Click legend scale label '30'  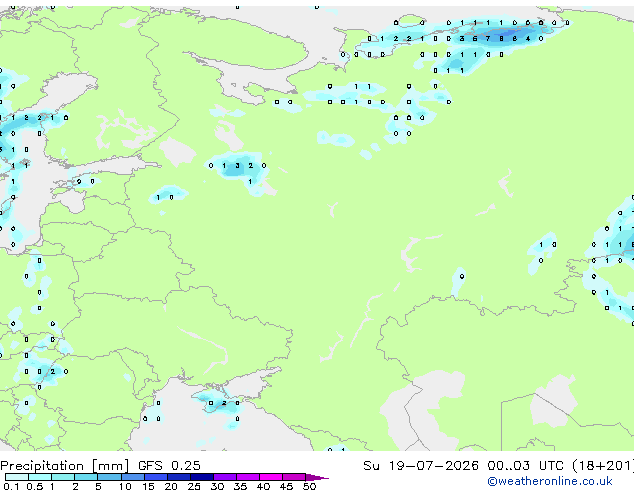pos(217,486)
